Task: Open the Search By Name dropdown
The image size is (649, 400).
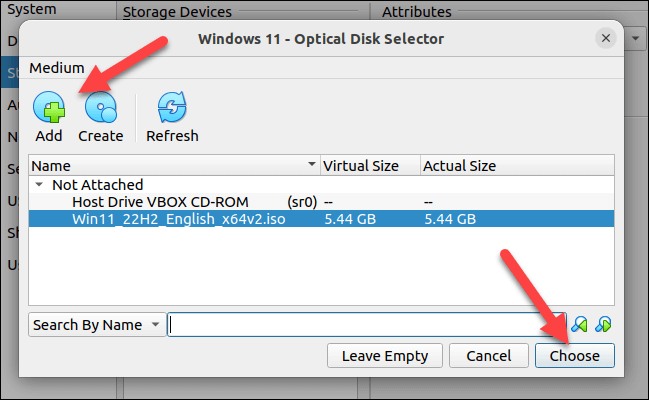Action: click(97, 325)
